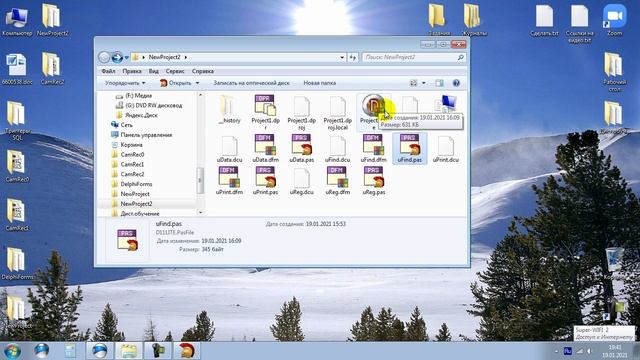Select the uData.dcu file icon
The width and height of the screenshot is (640, 360).
[x=229, y=145]
